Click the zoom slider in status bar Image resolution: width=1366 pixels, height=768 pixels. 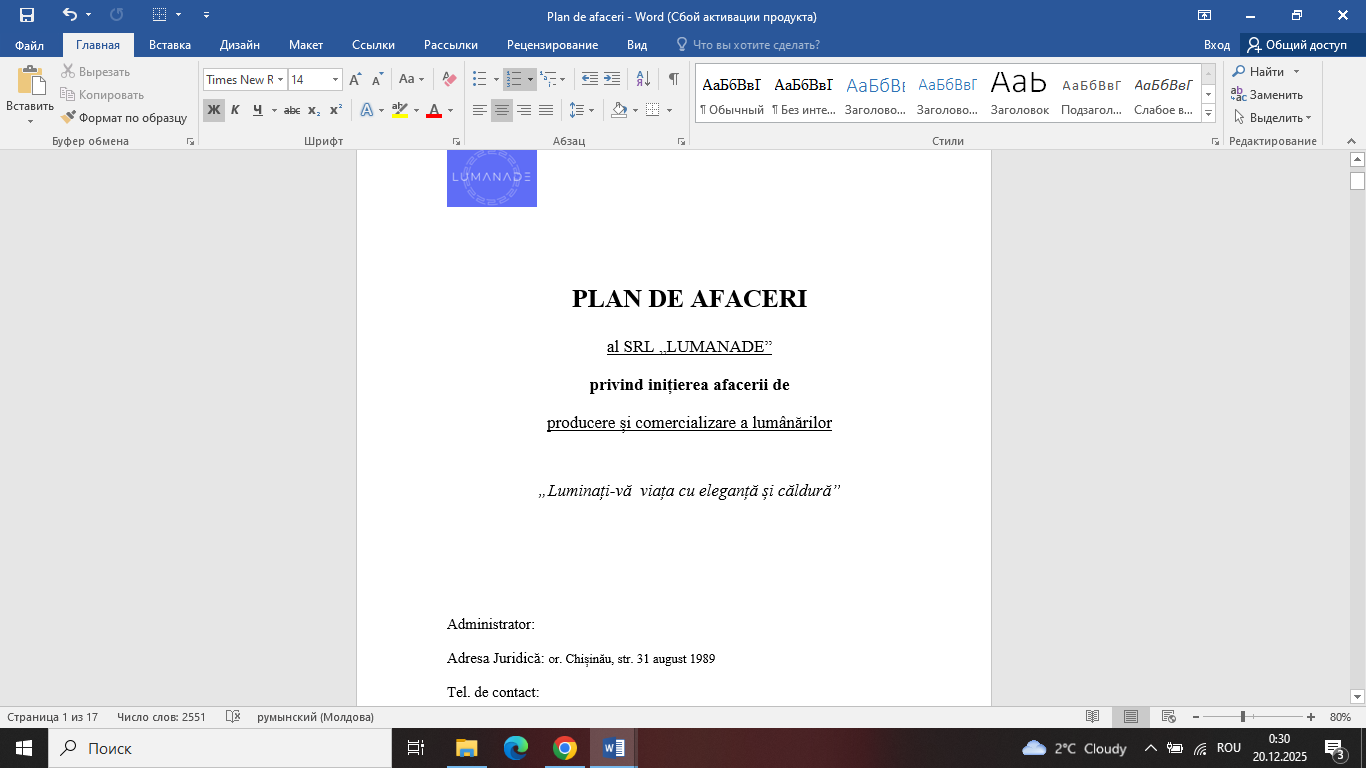point(1243,717)
